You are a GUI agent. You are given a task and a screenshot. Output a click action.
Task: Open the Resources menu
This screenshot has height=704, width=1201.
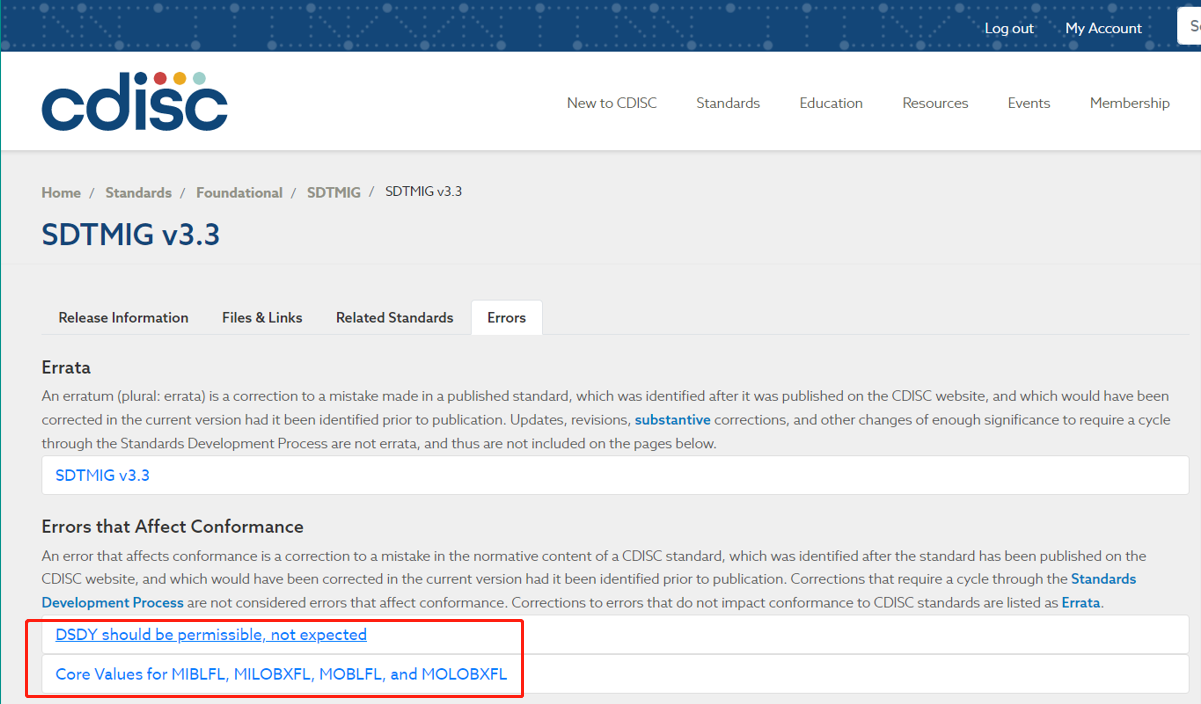tap(935, 103)
